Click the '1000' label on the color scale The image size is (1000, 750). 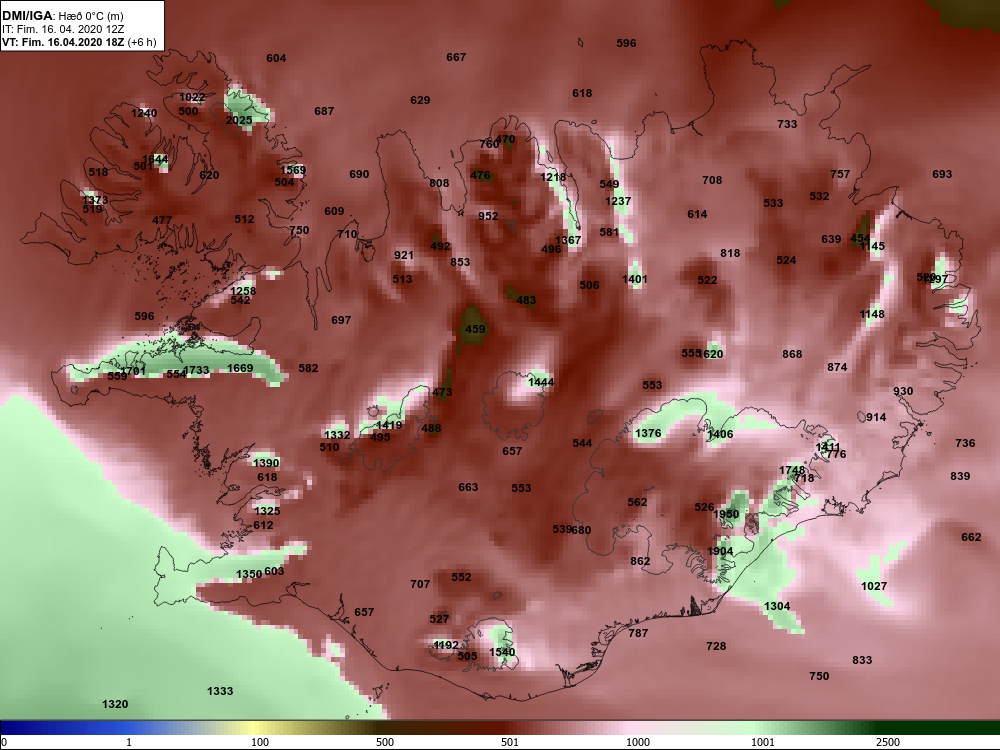point(638,742)
